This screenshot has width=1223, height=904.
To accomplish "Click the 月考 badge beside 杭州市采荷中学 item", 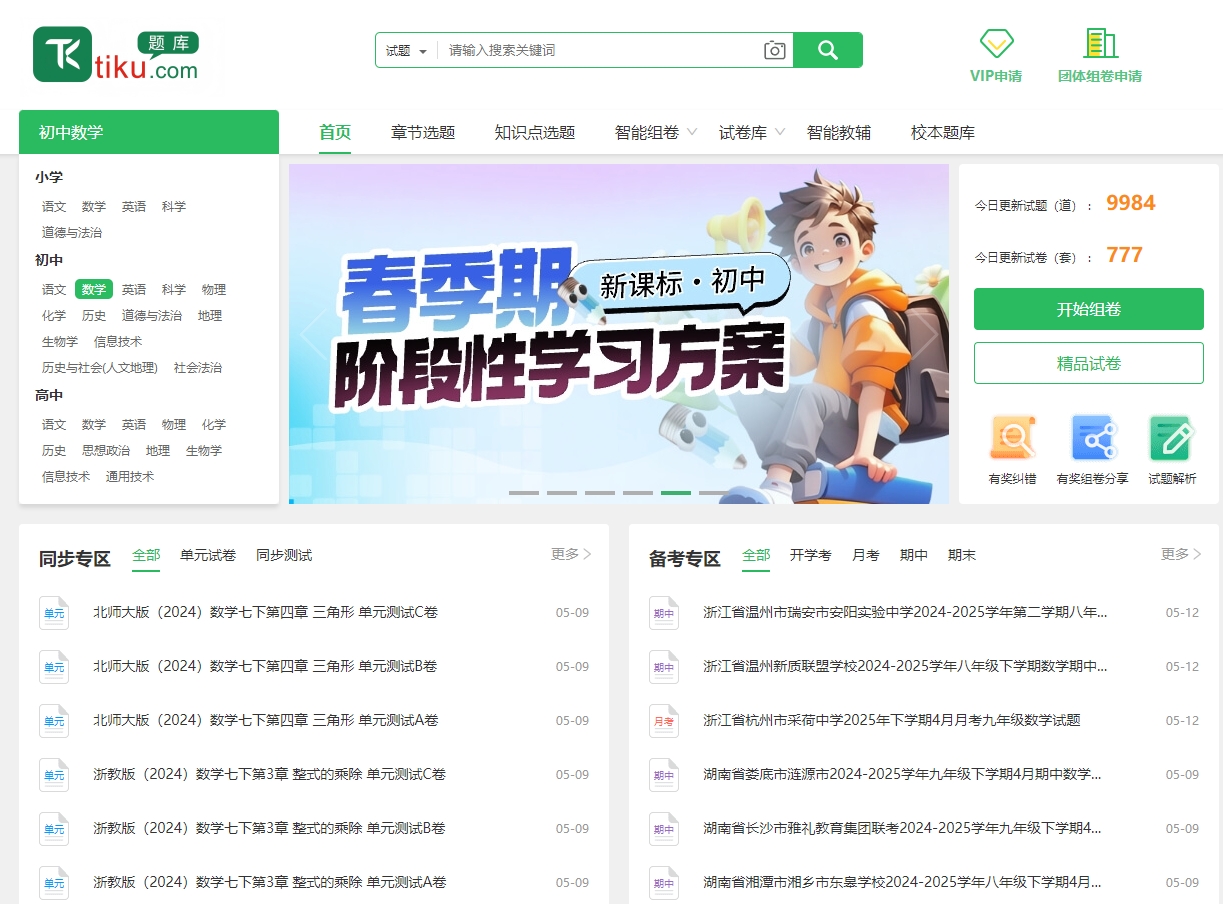I will [663, 720].
